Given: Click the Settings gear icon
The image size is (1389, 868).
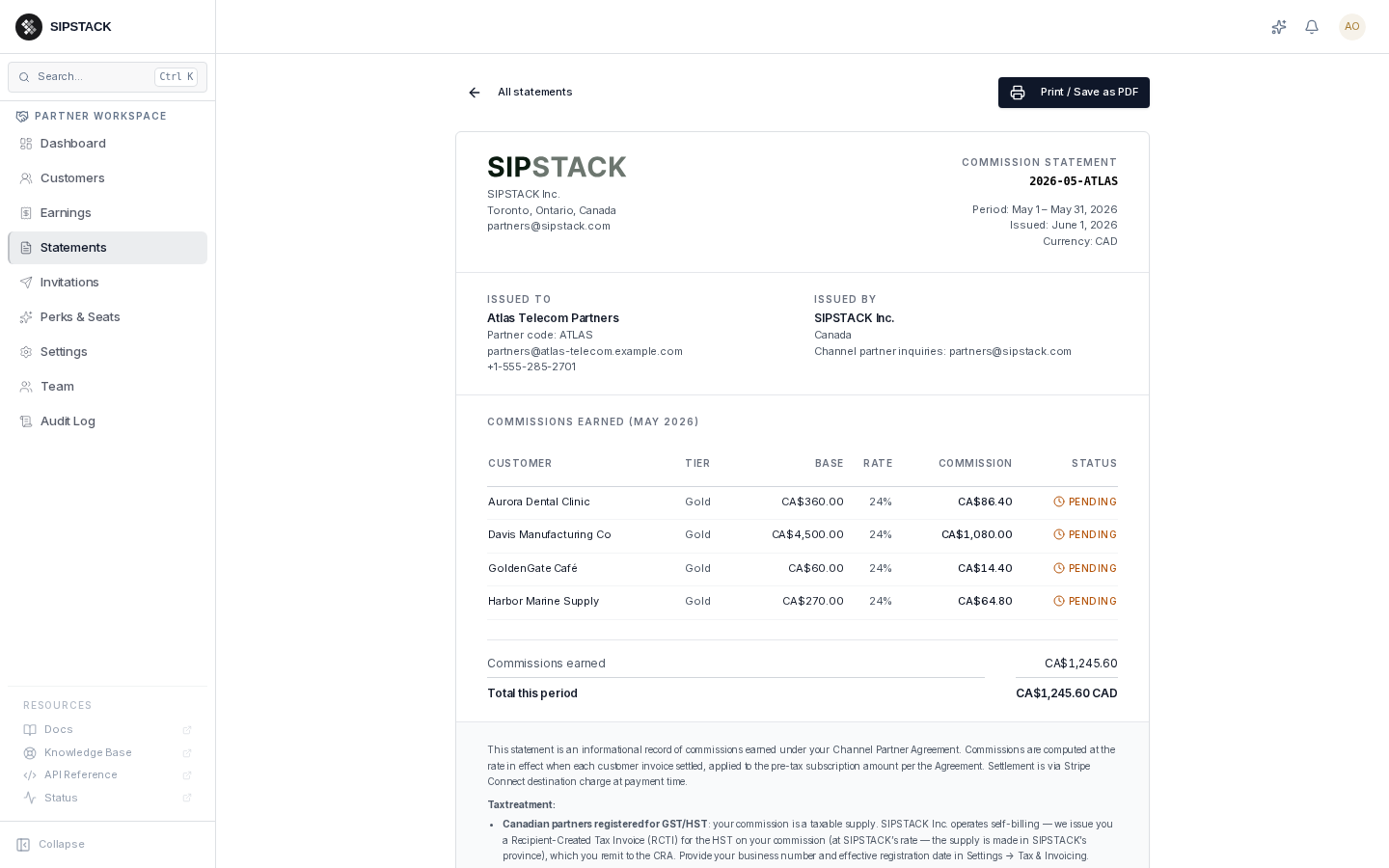Looking at the screenshot, I should click(x=26, y=352).
